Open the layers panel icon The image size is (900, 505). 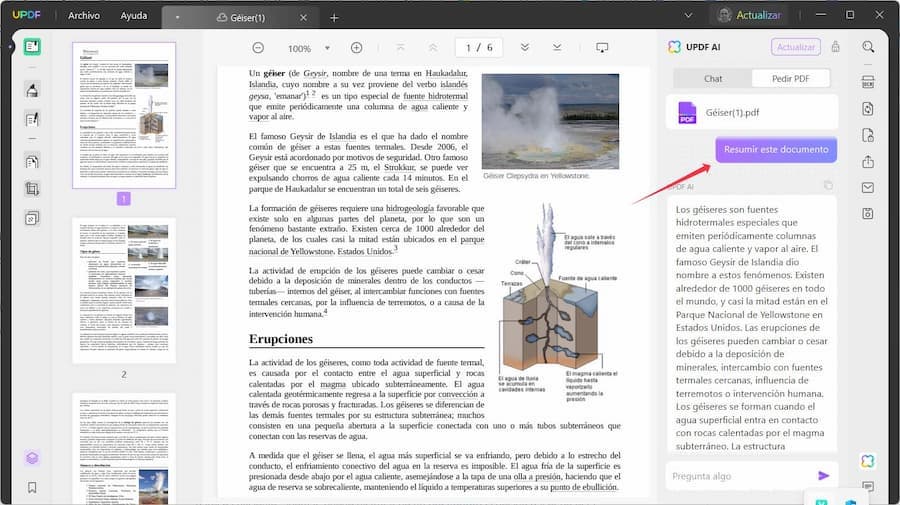(x=32, y=457)
